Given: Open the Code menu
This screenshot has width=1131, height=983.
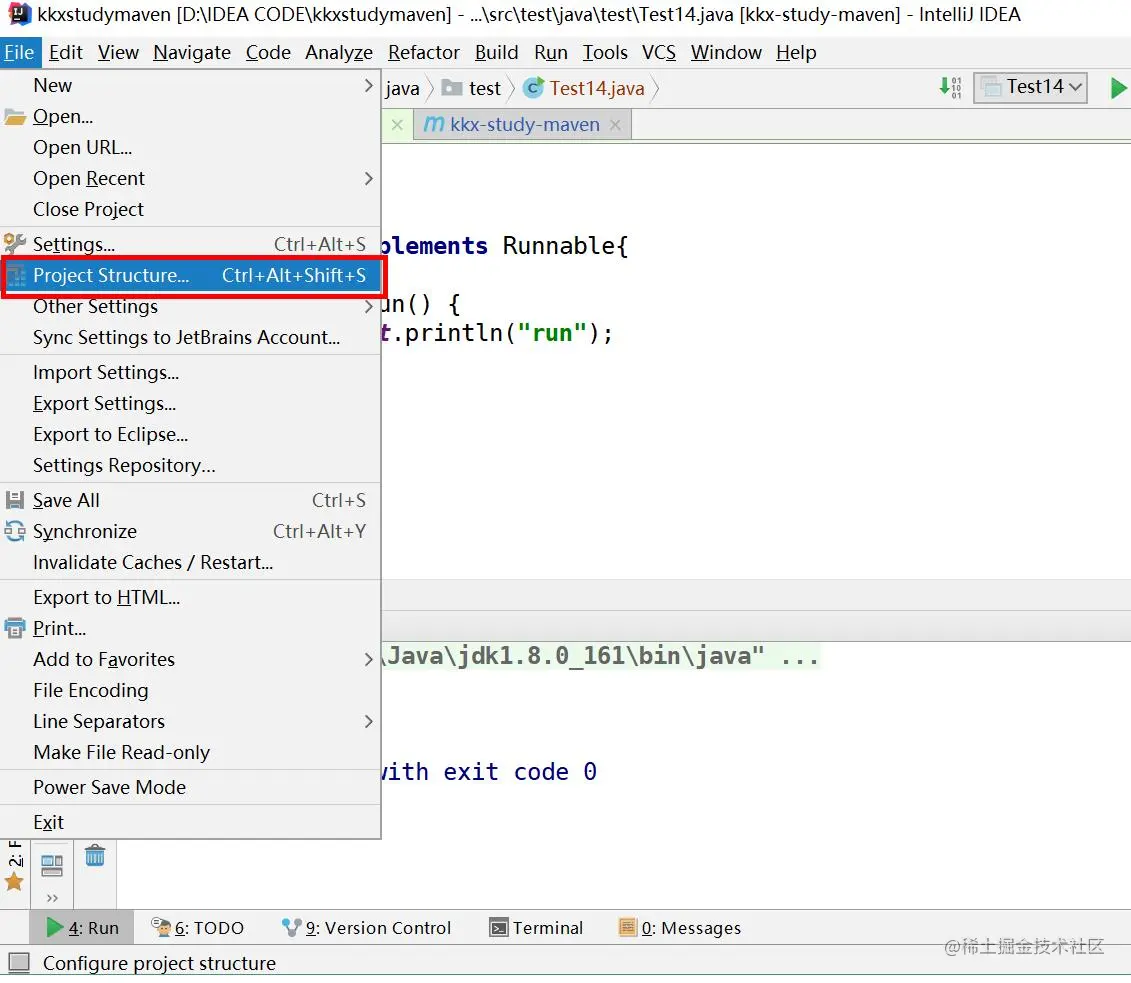Looking at the screenshot, I should click(x=268, y=53).
